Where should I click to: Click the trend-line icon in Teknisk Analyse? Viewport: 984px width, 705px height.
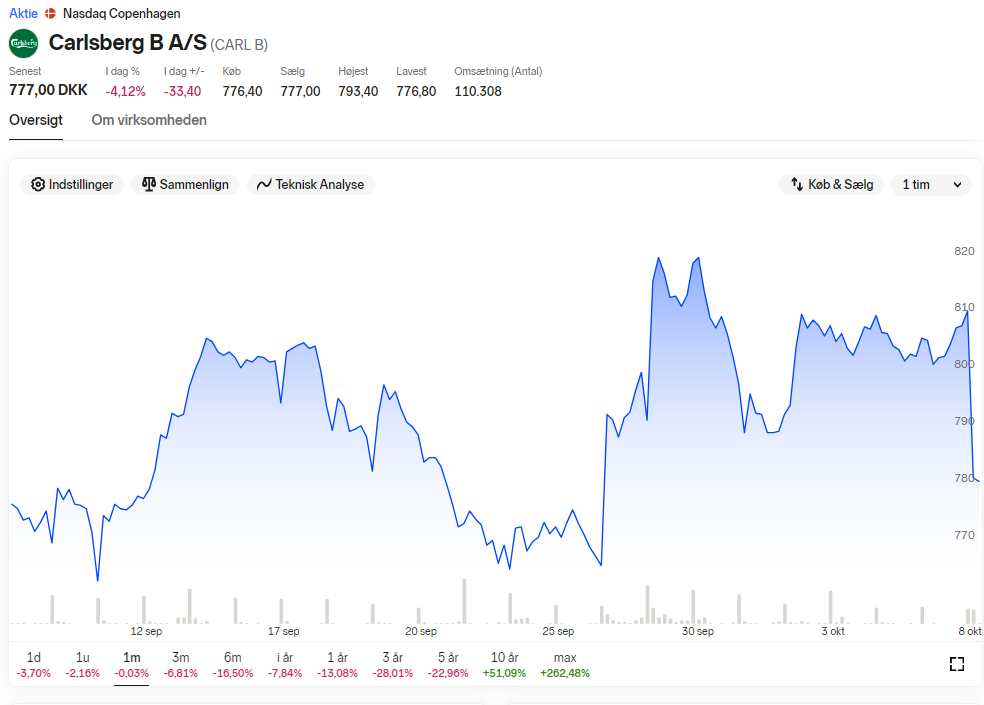264,185
